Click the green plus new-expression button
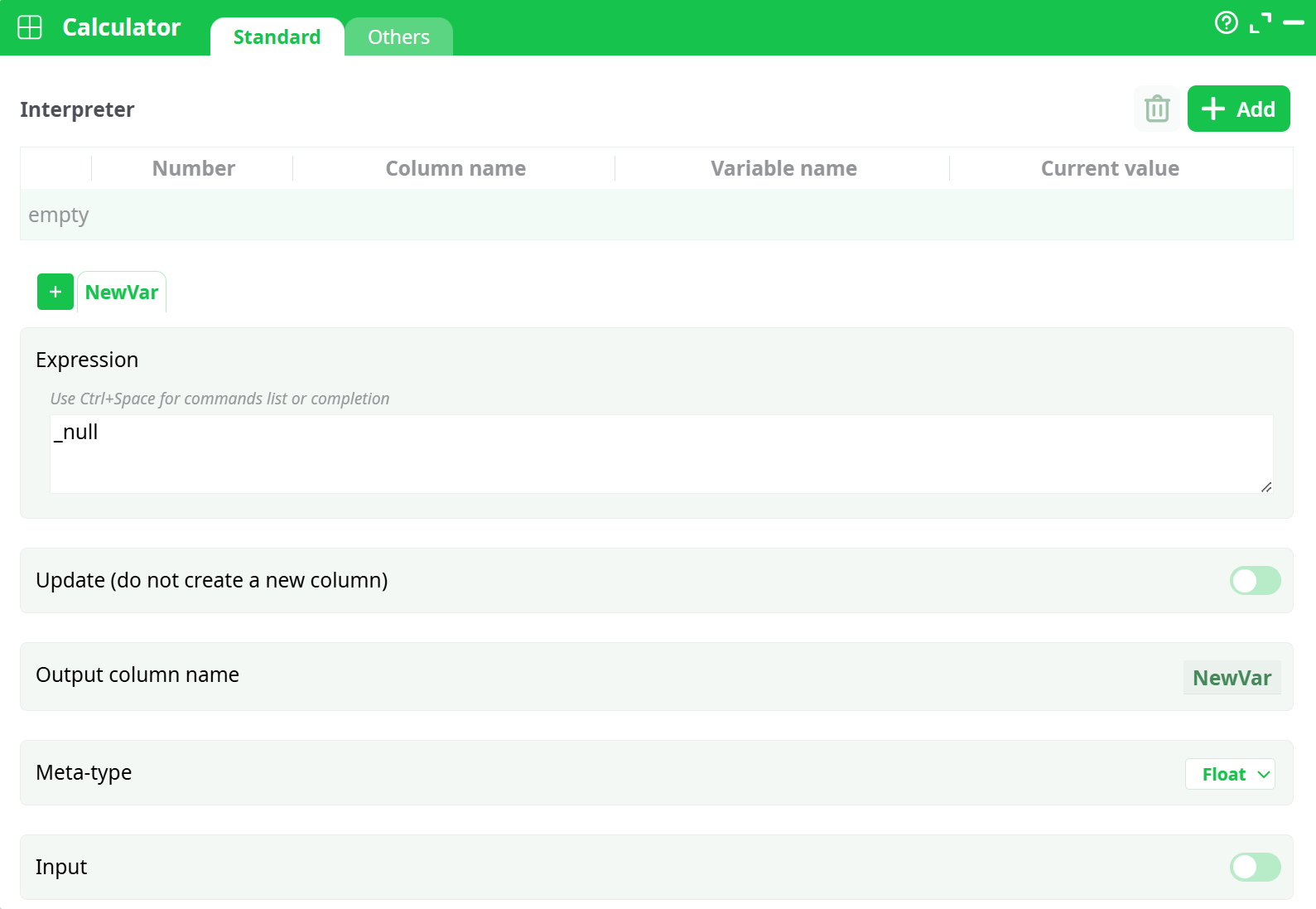The width and height of the screenshot is (1316, 909). click(x=55, y=292)
